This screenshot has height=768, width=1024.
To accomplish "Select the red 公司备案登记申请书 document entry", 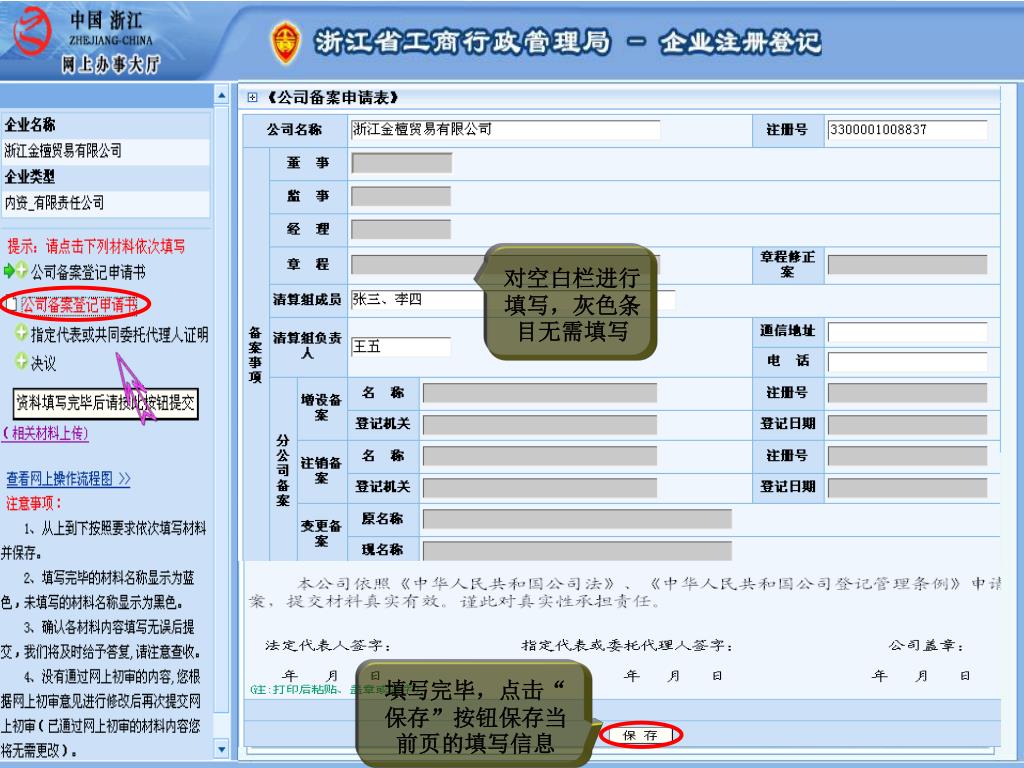I will click(x=79, y=304).
